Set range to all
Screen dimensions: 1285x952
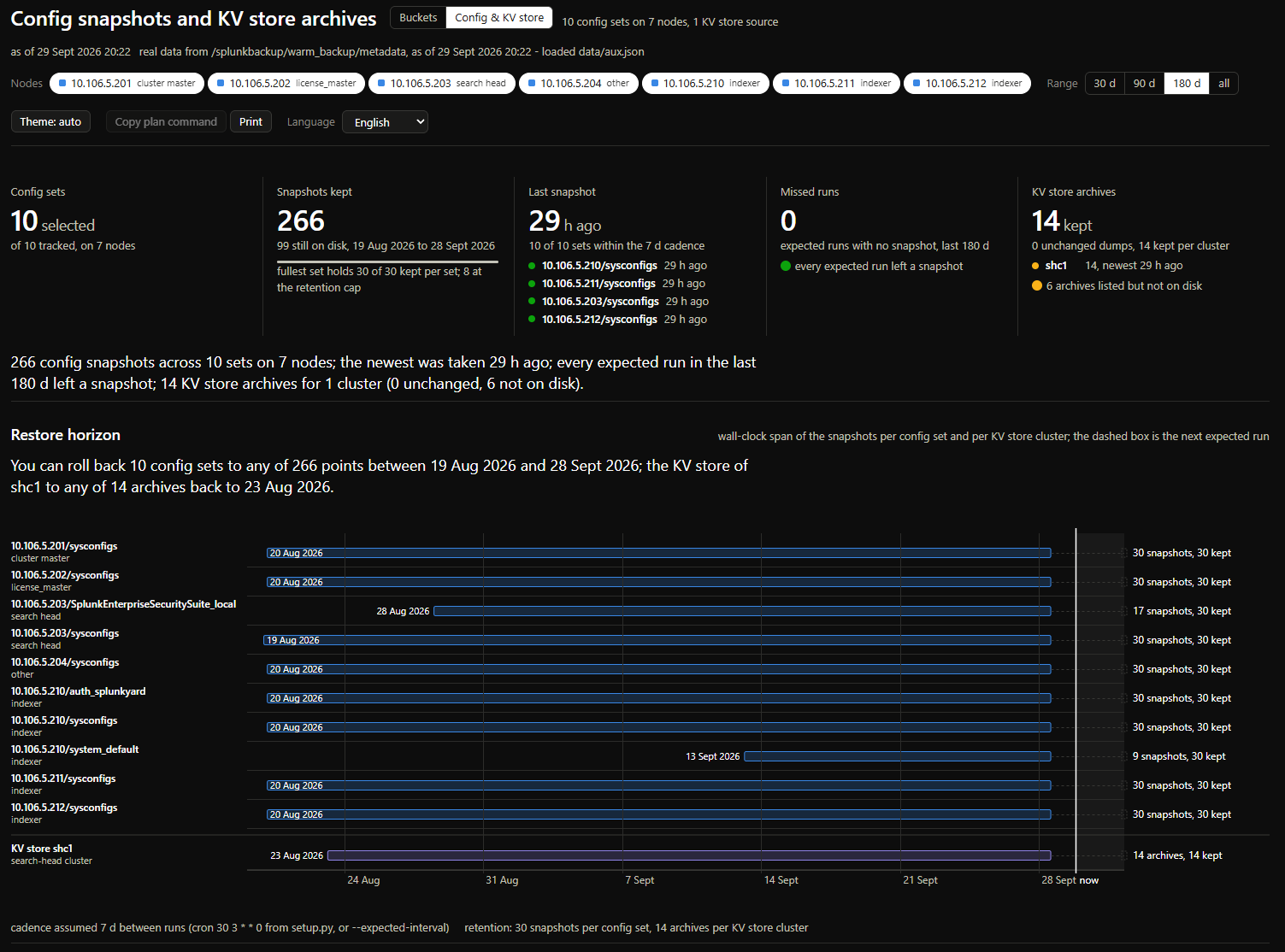[x=1223, y=83]
